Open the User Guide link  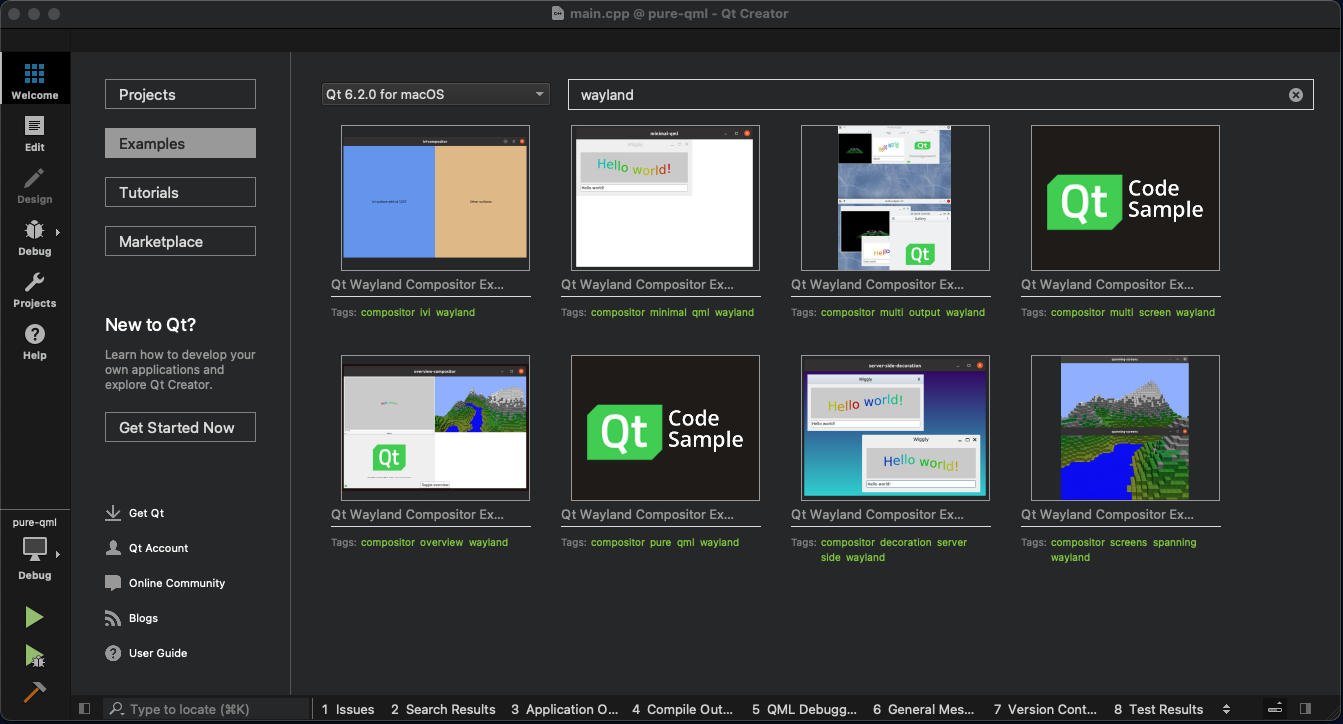[158, 653]
